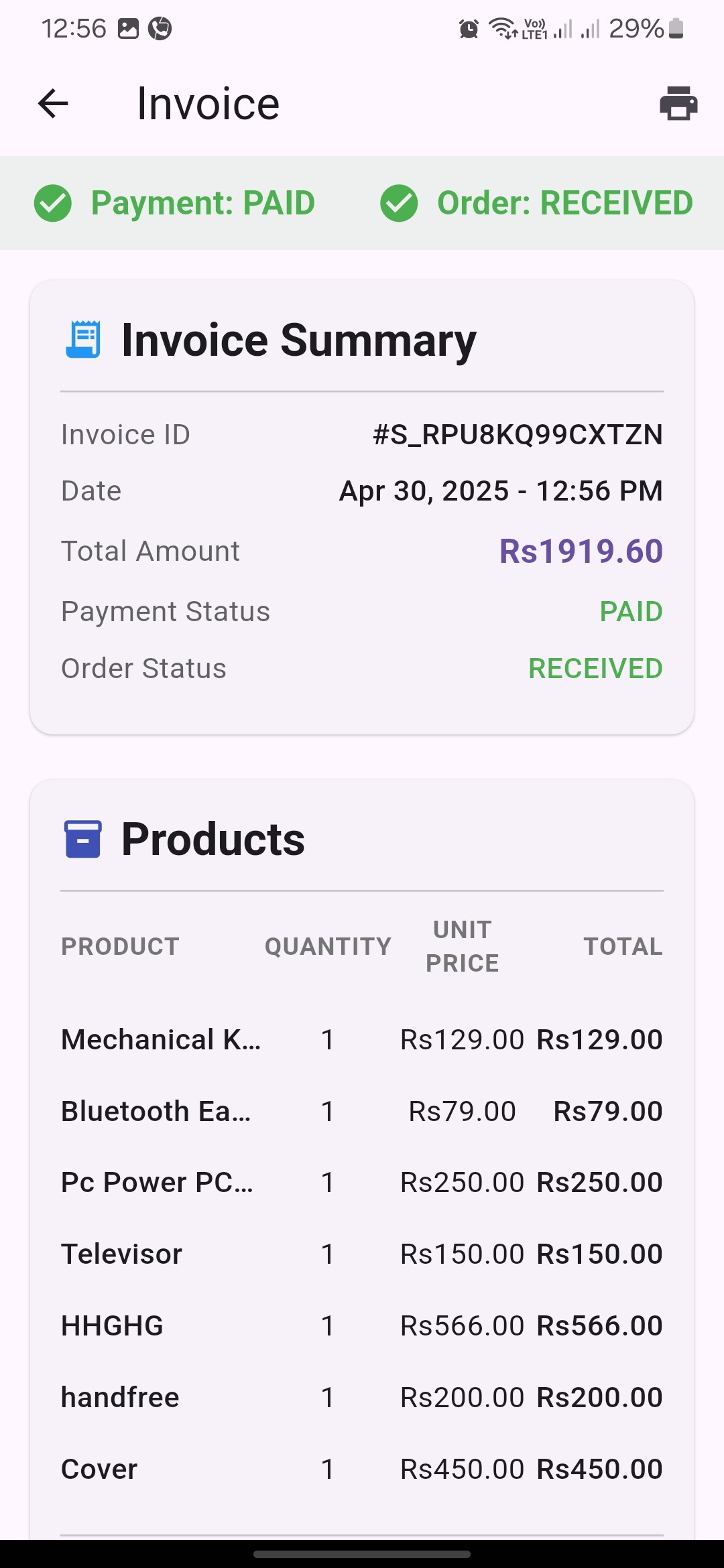Tap the Products archive box icon
Image resolution: width=724 pixels, height=1568 pixels.
(x=83, y=839)
